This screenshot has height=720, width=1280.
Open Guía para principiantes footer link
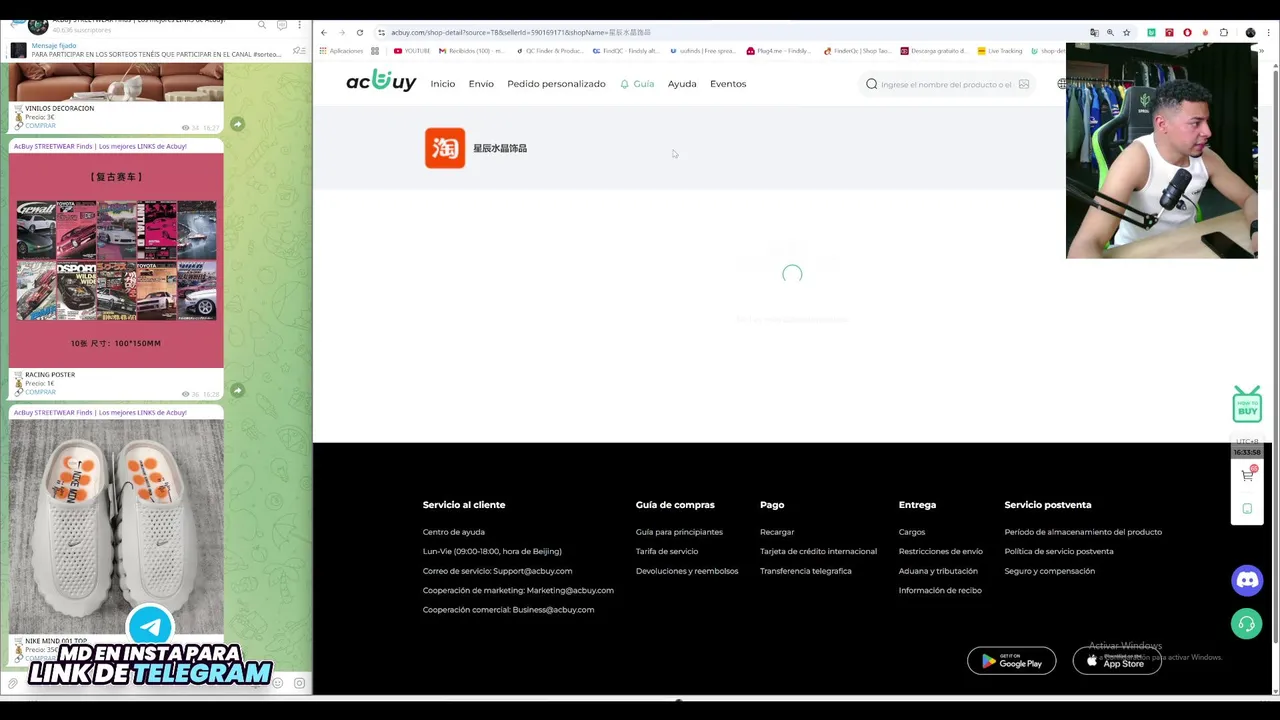point(679,532)
